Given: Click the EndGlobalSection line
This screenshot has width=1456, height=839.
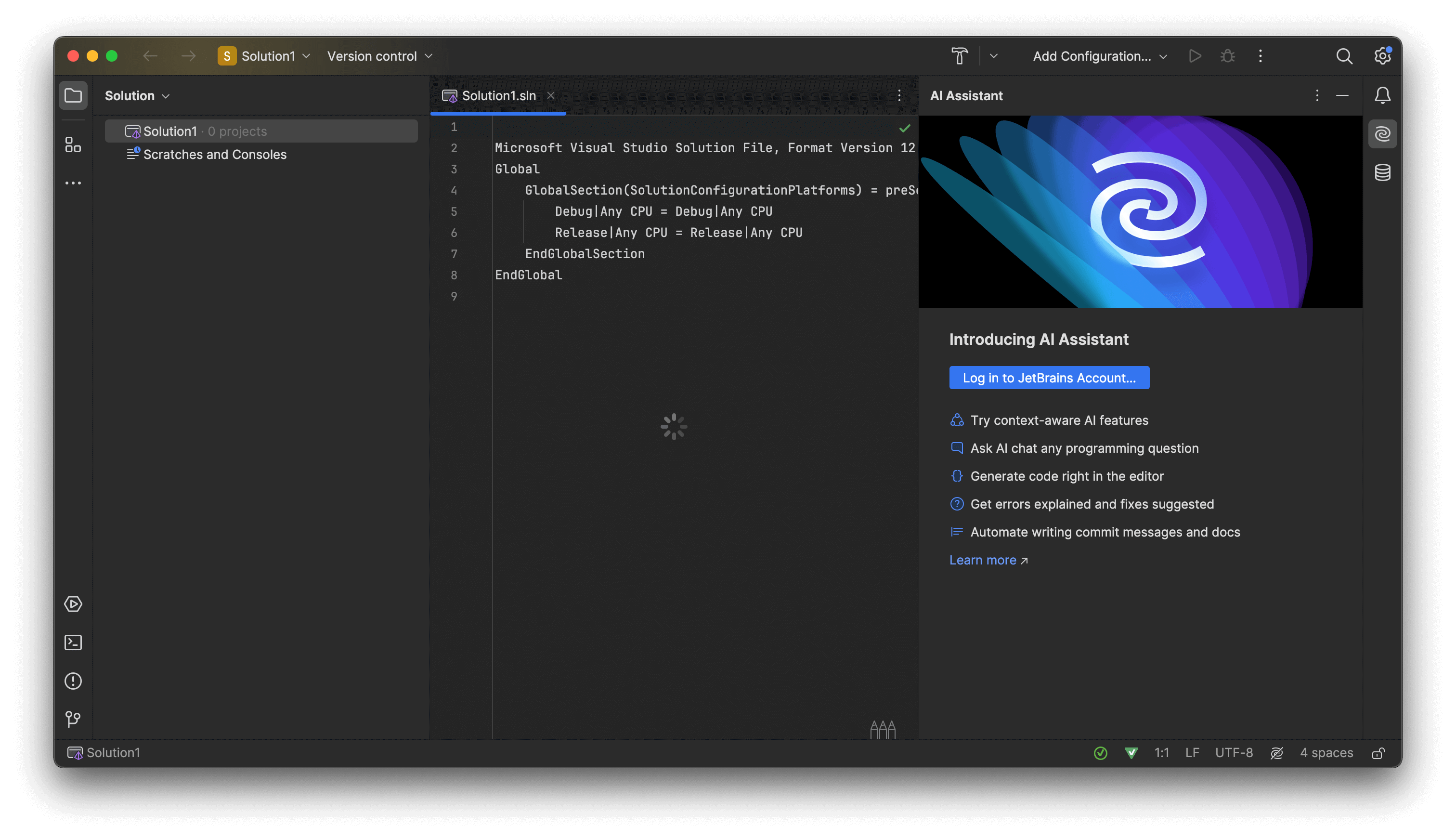Looking at the screenshot, I should click(x=585, y=253).
